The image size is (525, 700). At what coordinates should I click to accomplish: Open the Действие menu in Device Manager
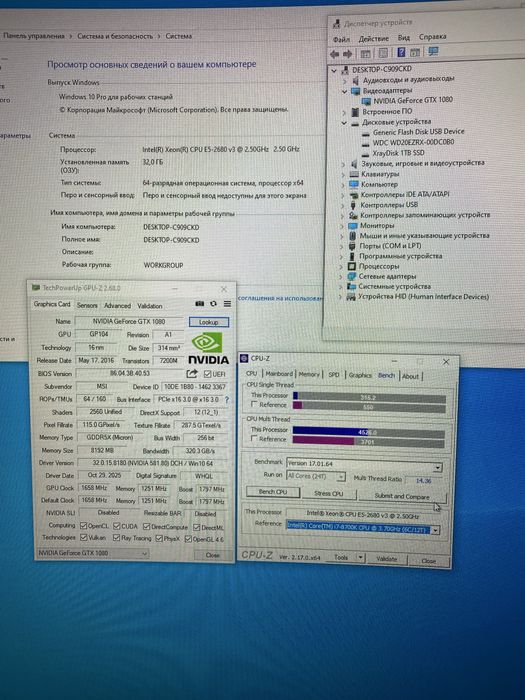pos(374,39)
